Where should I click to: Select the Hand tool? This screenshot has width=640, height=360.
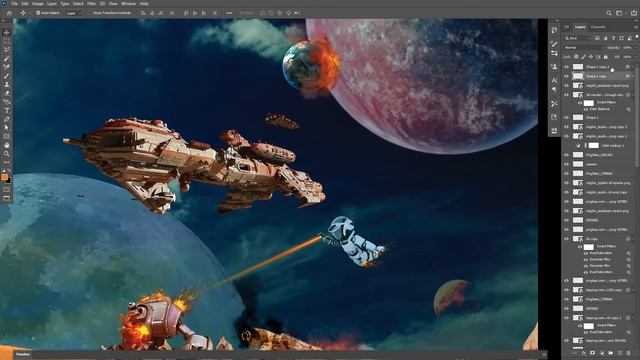(7, 145)
